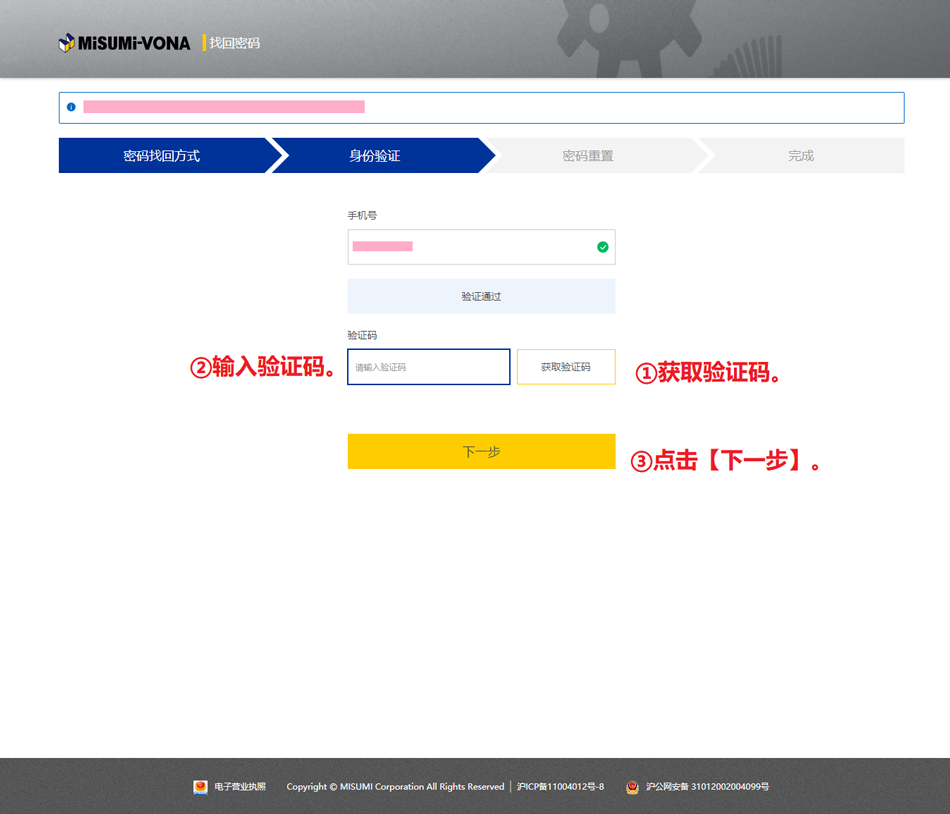Open the 沪ICP备11004012号-8 link
This screenshot has height=814, width=950.
(x=560, y=787)
